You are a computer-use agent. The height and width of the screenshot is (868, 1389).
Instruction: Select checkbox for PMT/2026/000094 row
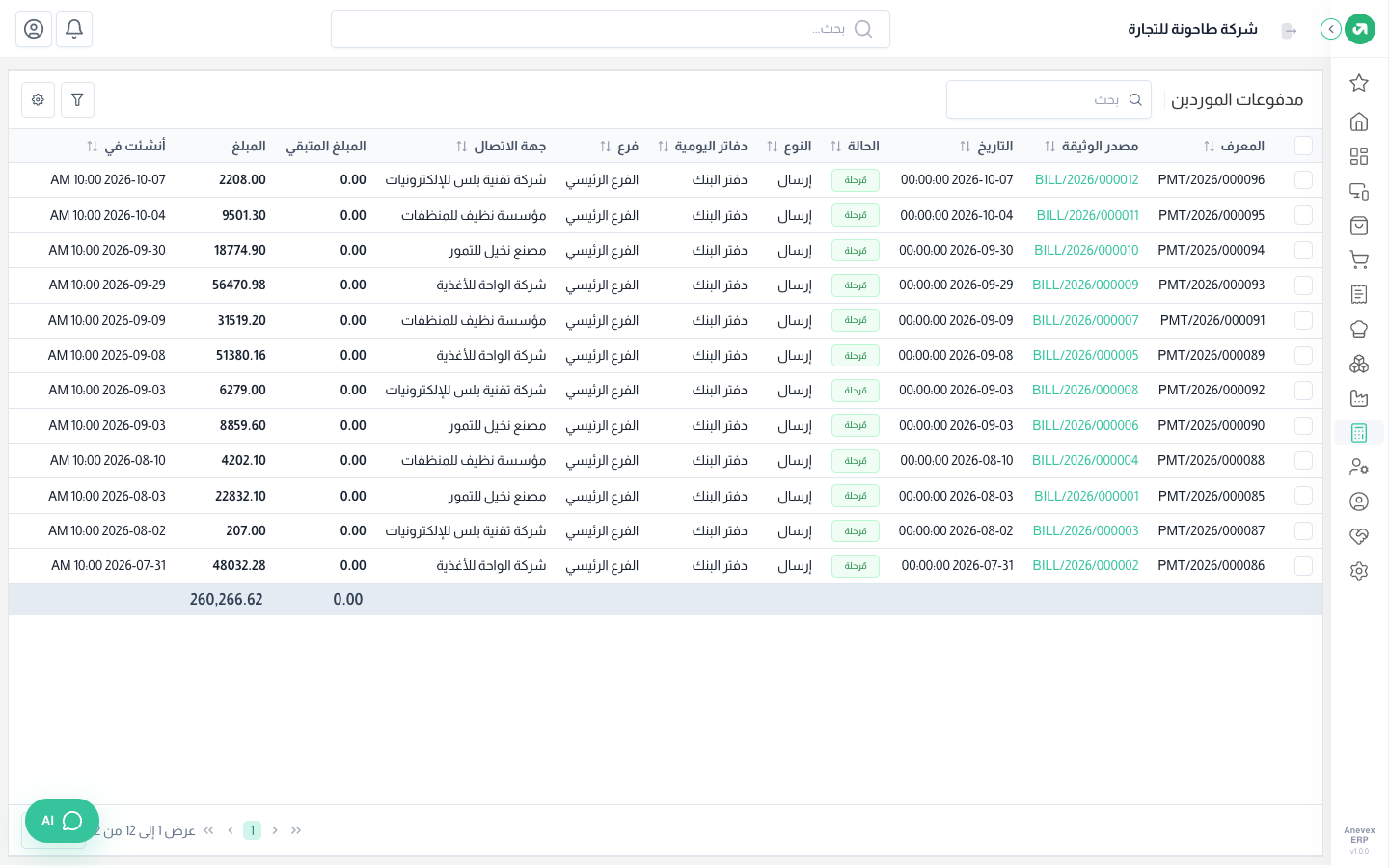coord(1303,250)
